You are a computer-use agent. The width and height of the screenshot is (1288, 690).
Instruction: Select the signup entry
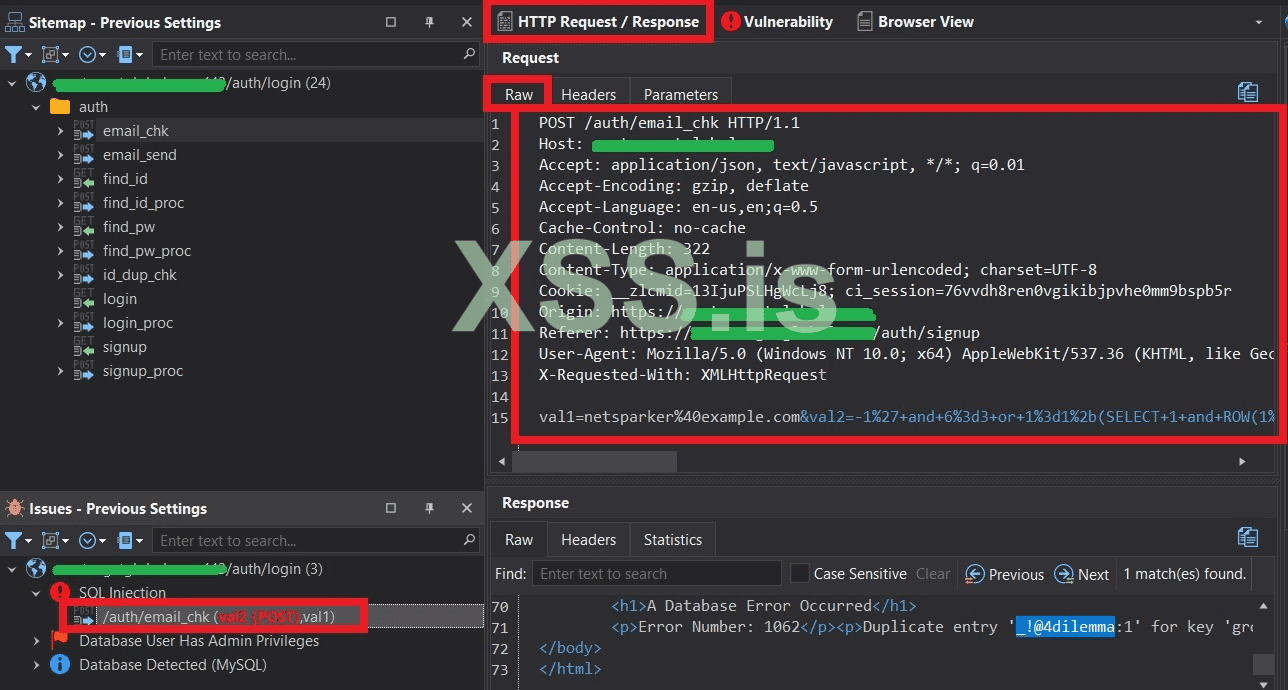pos(124,347)
